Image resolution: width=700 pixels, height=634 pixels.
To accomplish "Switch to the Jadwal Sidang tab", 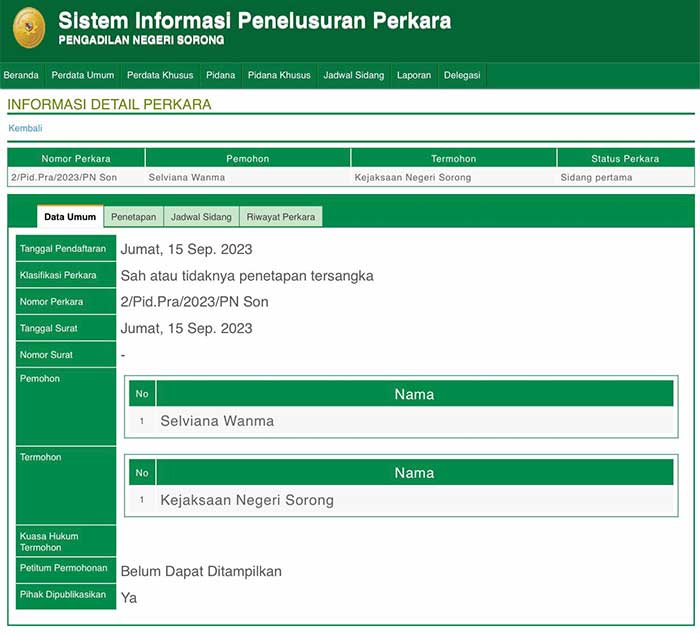I will [201, 217].
